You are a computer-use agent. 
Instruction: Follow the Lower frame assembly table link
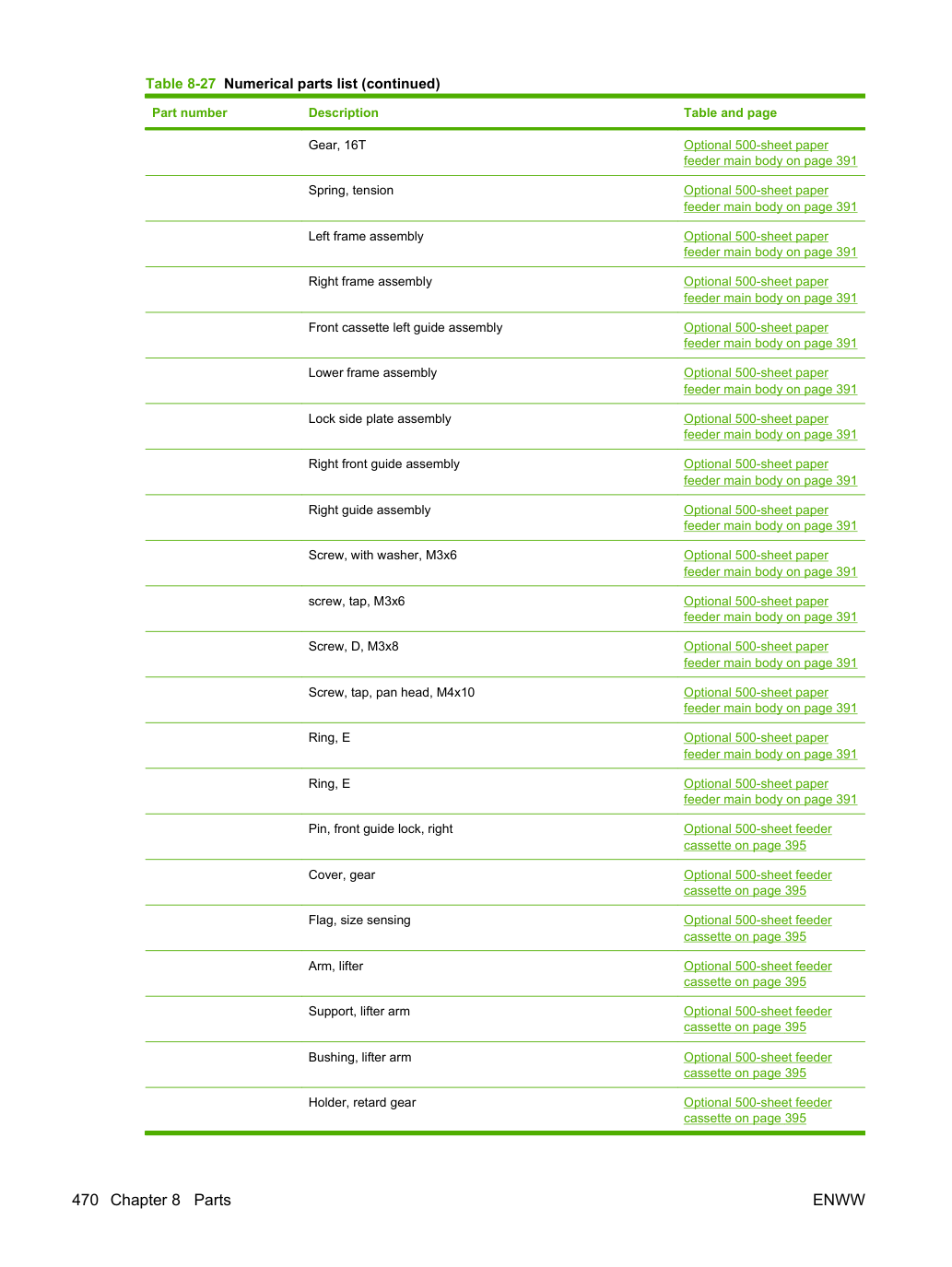[770, 381]
